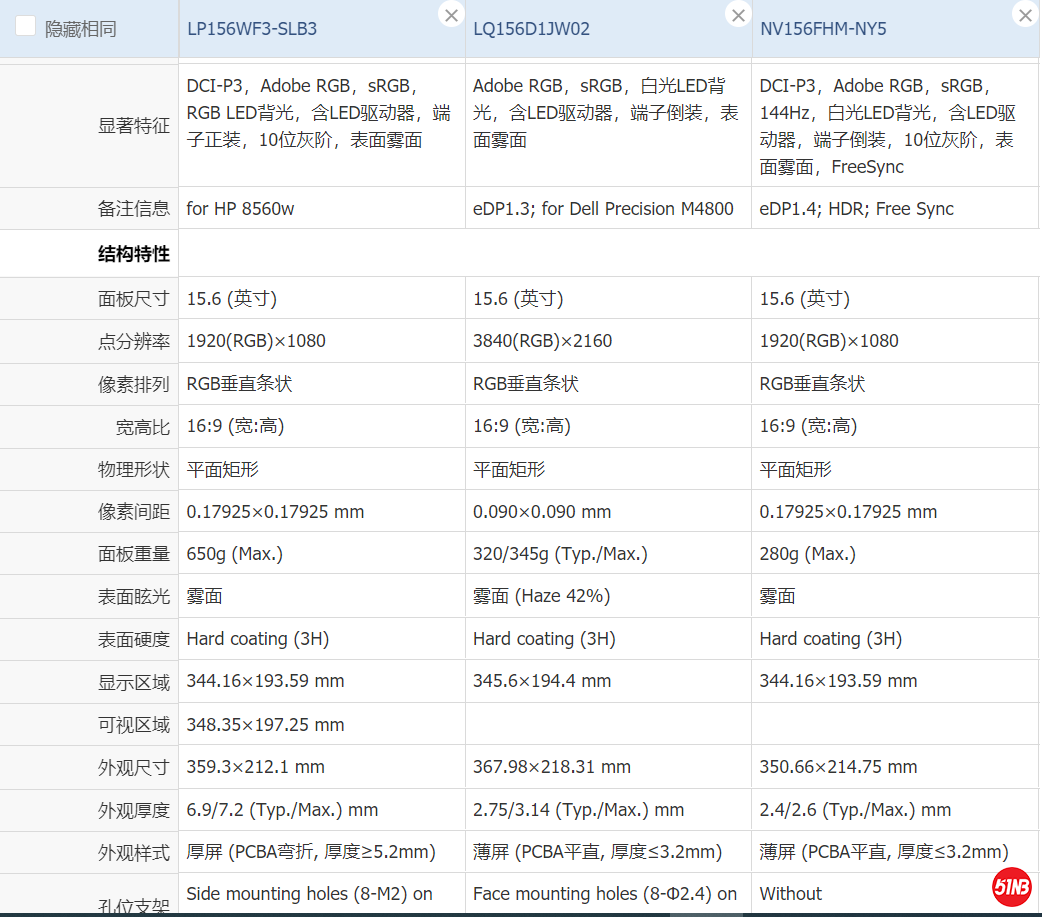
Task: Click 'eDP1.4; HDR; Free Sync' remark cell
Action: (x=856, y=209)
